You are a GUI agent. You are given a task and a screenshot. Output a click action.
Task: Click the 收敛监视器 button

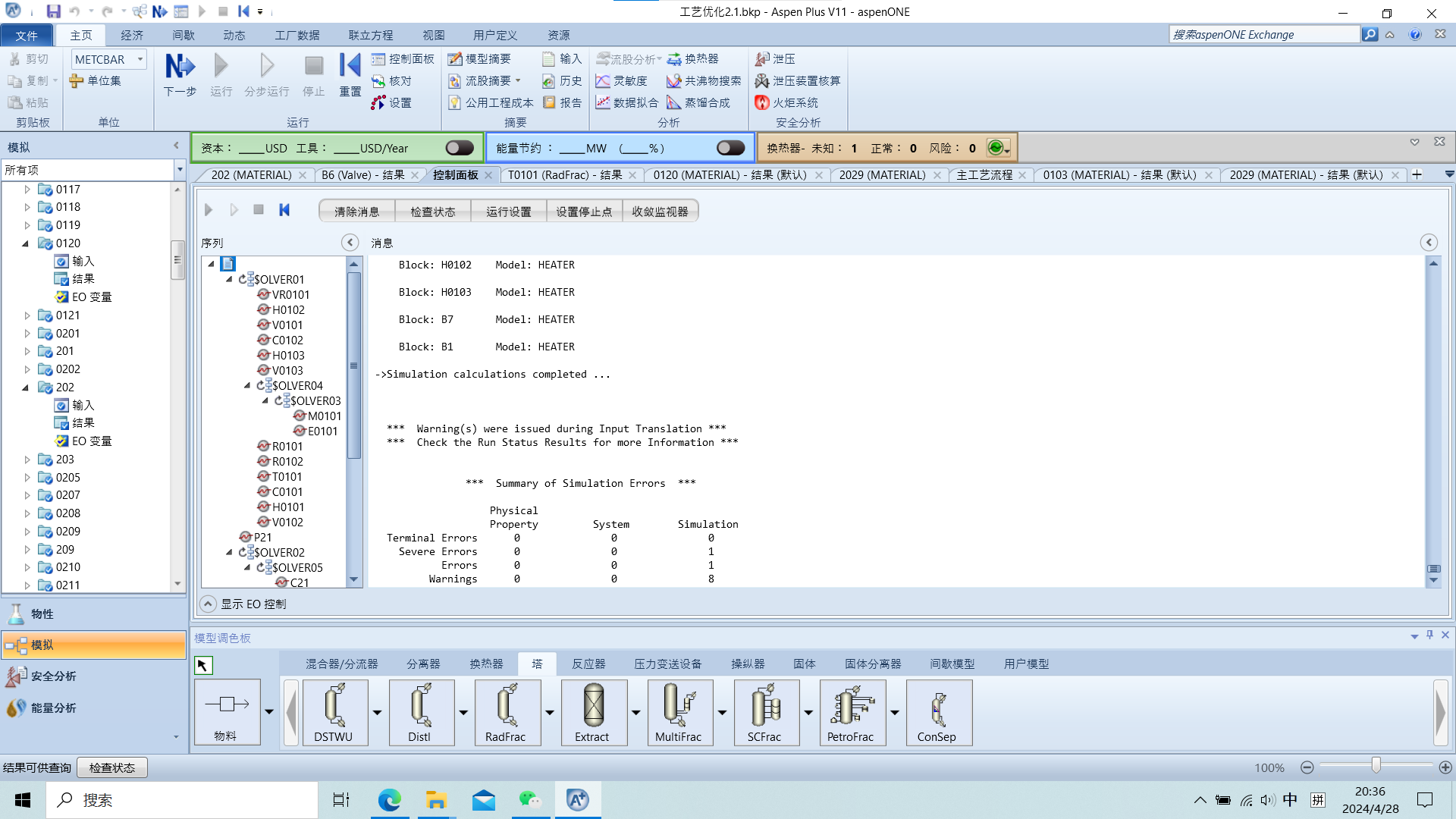pyautogui.click(x=660, y=212)
